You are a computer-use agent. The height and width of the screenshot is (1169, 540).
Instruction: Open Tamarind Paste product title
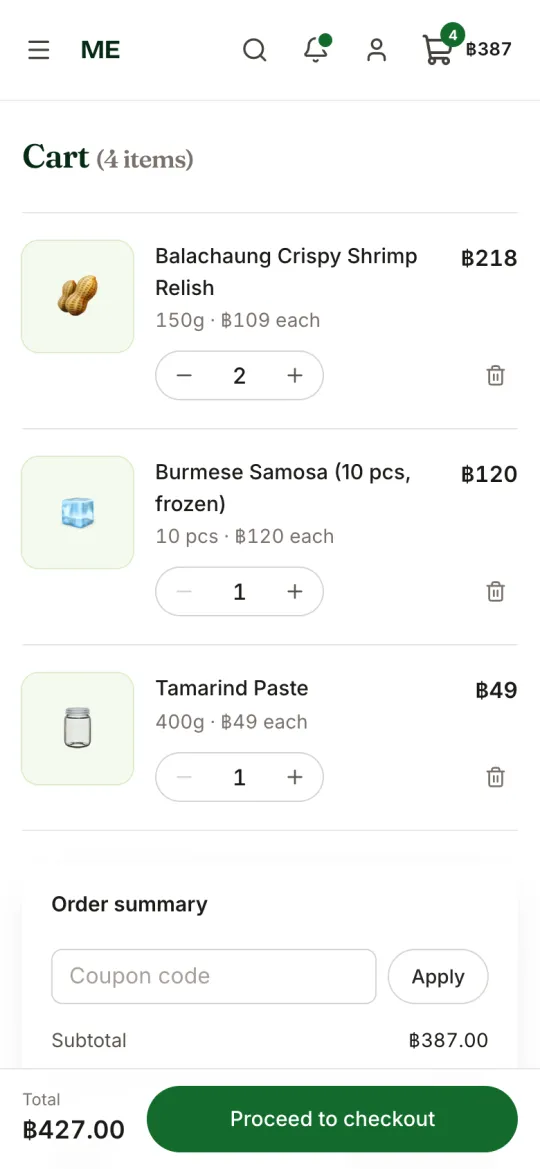tap(231, 688)
